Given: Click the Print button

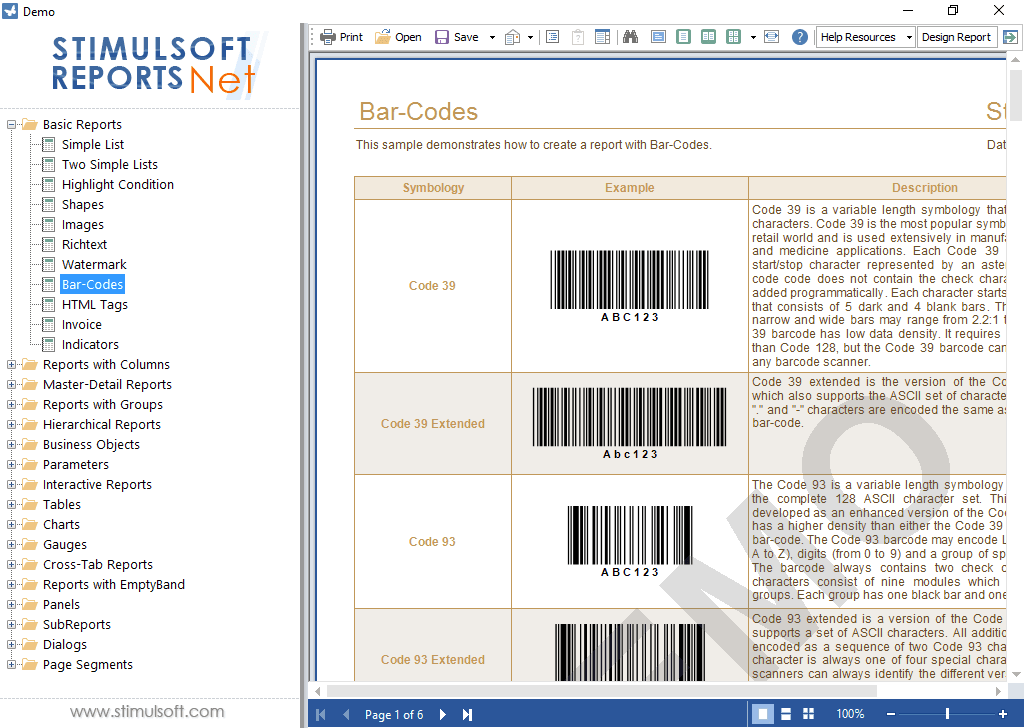Looking at the screenshot, I should [x=342, y=37].
